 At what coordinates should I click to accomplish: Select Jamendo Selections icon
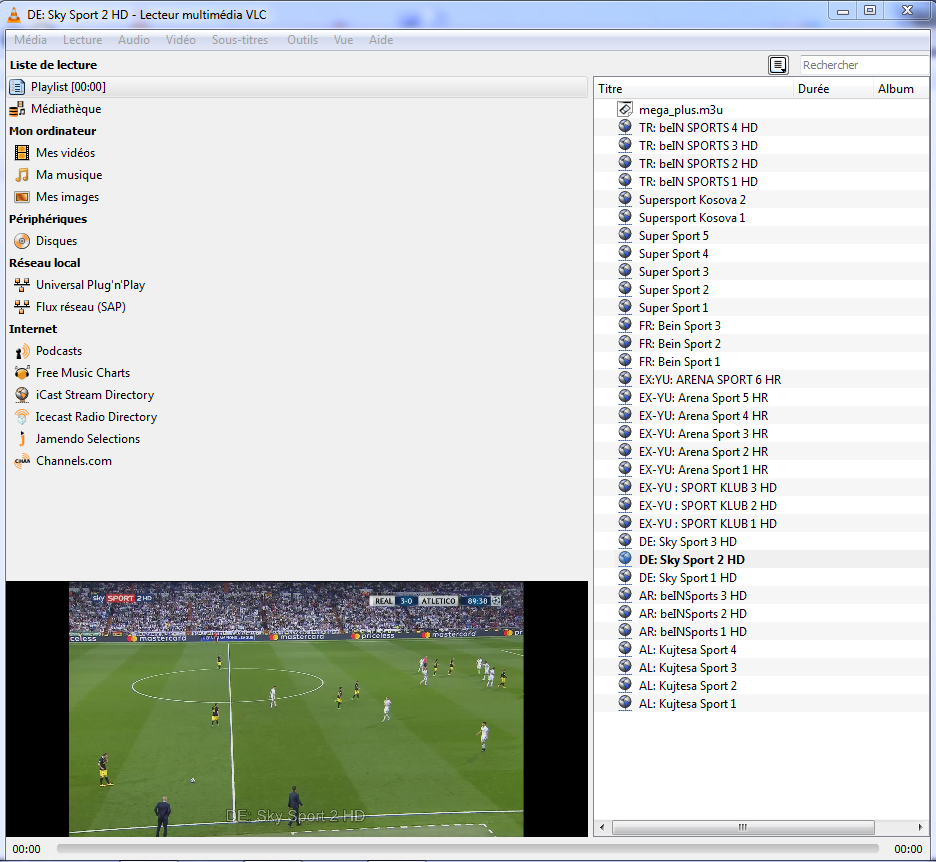click(22, 439)
